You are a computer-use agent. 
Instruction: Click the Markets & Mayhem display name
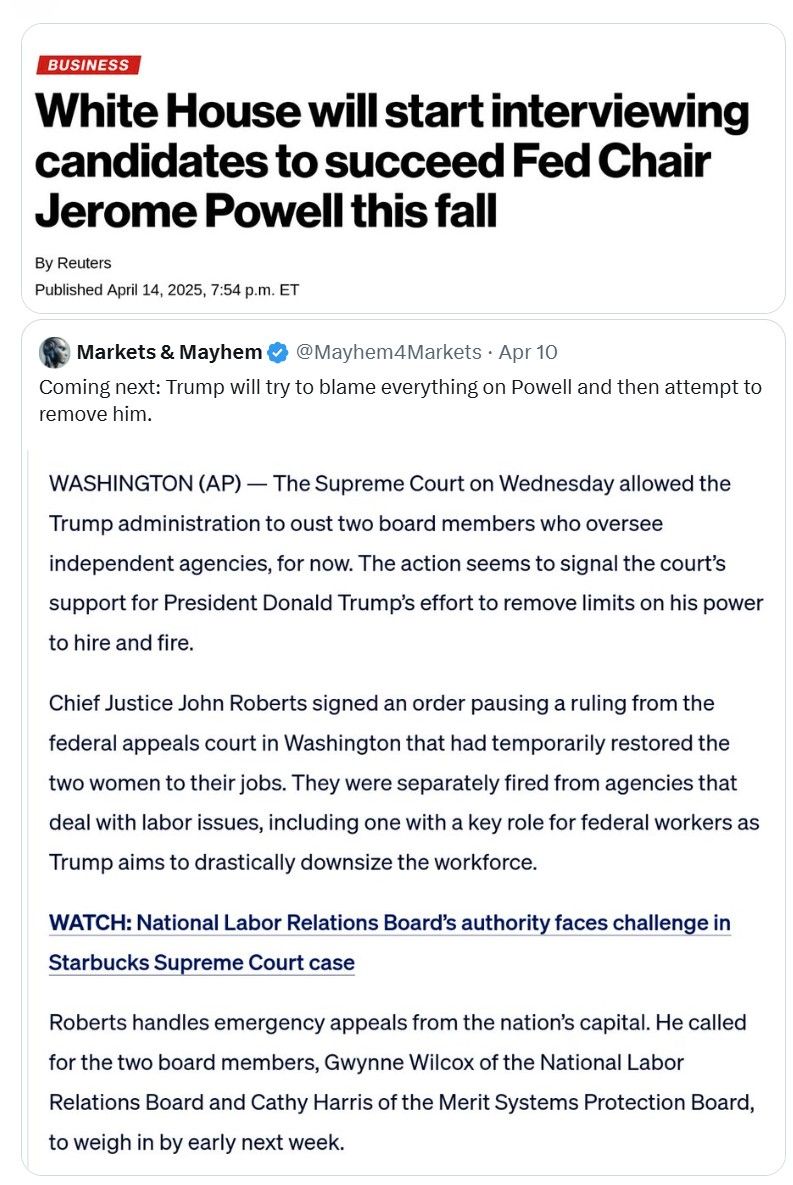coord(169,352)
